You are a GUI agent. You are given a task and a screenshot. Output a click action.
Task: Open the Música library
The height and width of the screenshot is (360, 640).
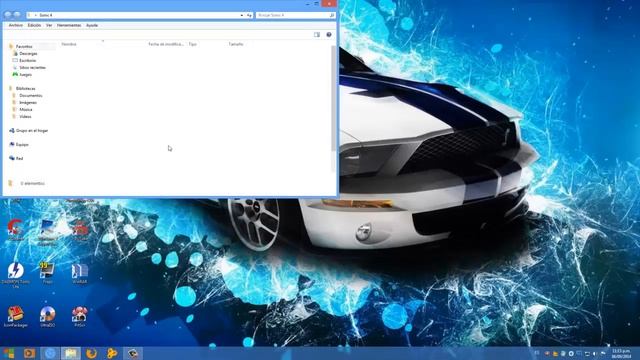pos(26,109)
